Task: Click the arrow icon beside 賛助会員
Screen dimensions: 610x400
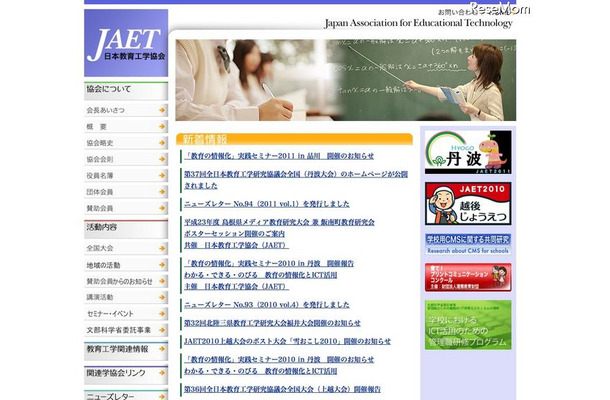Action: pos(162,208)
